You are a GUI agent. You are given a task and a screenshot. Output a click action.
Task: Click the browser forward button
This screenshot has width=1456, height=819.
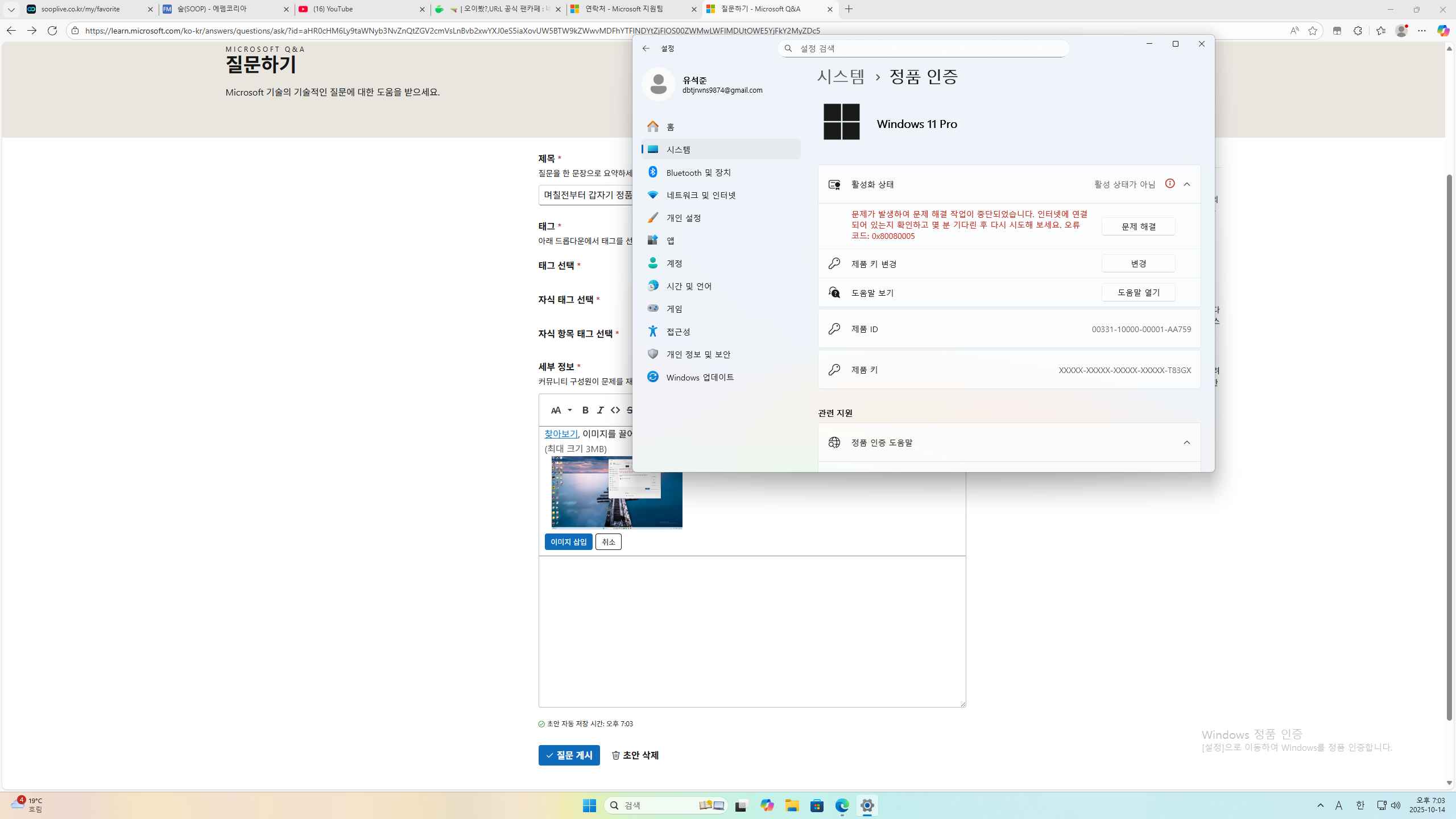click(x=32, y=31)
